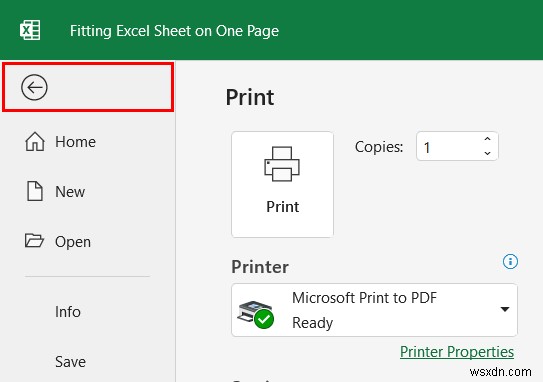Go to Info section
This screenshot has height=382, width=543.
[68, 312]
